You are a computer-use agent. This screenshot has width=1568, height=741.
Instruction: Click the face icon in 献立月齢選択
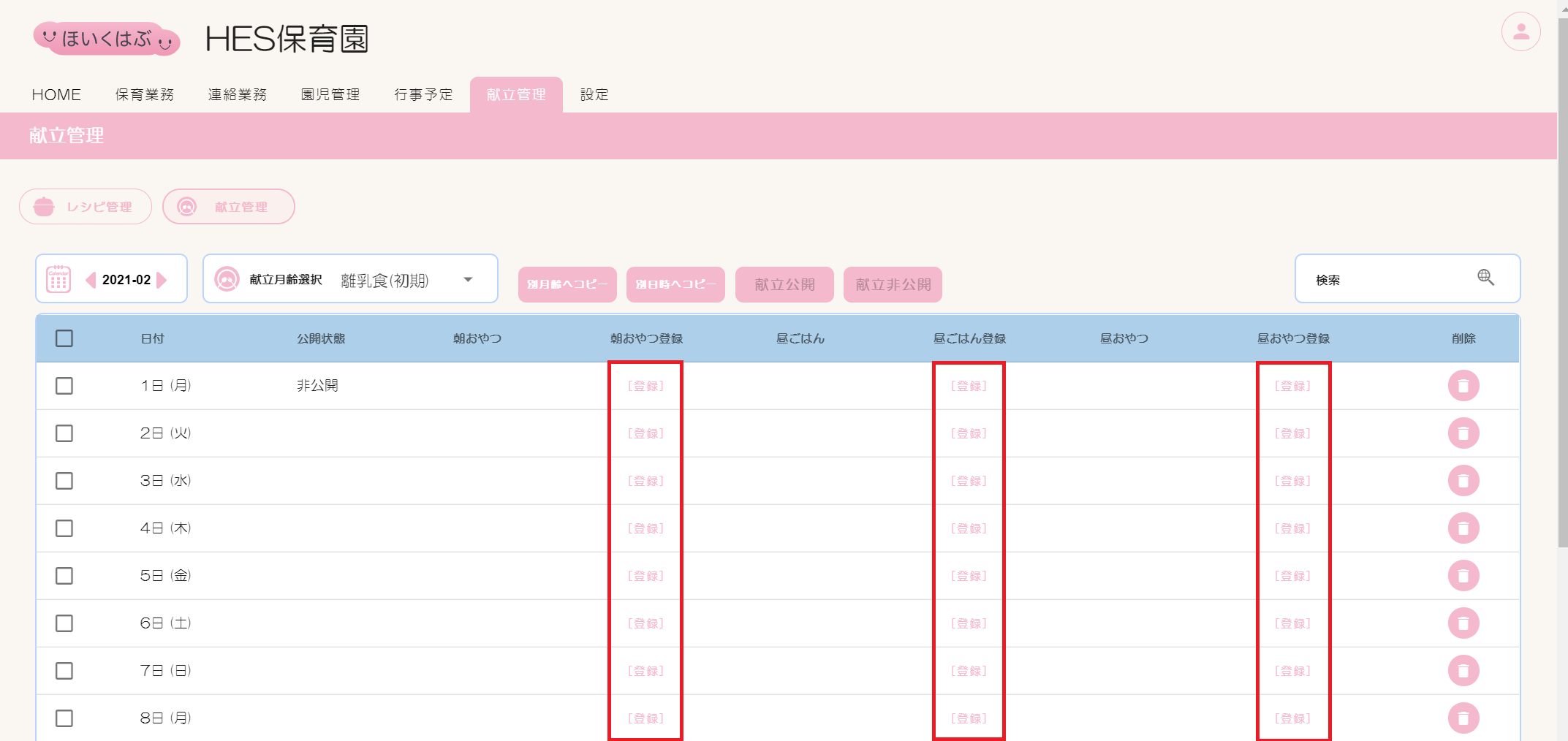tap(227, 279)
